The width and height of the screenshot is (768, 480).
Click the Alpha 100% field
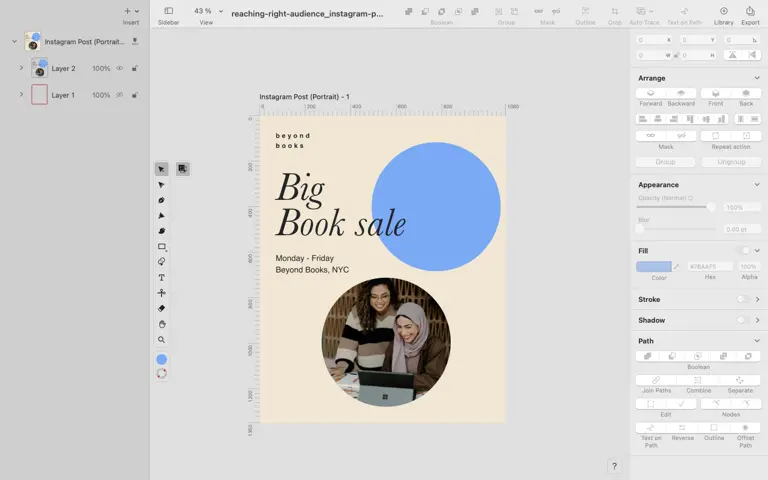tap(748, 266)
